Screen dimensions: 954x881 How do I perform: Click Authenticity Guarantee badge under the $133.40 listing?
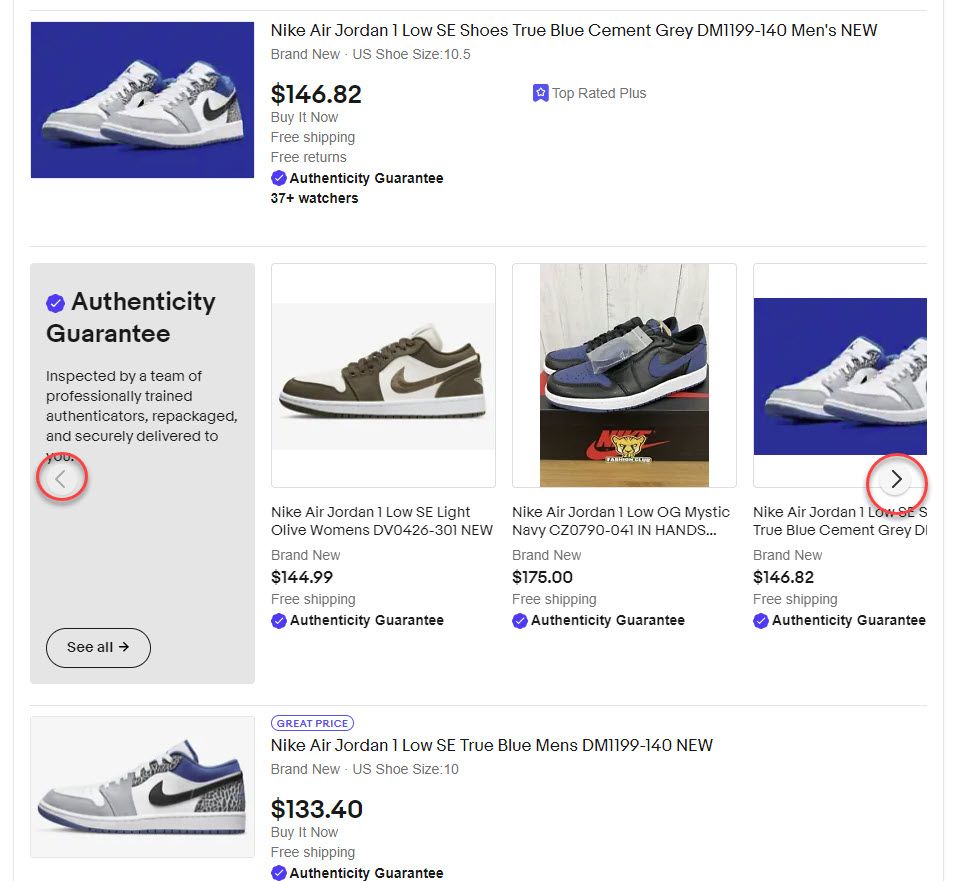tap(357, 872)
